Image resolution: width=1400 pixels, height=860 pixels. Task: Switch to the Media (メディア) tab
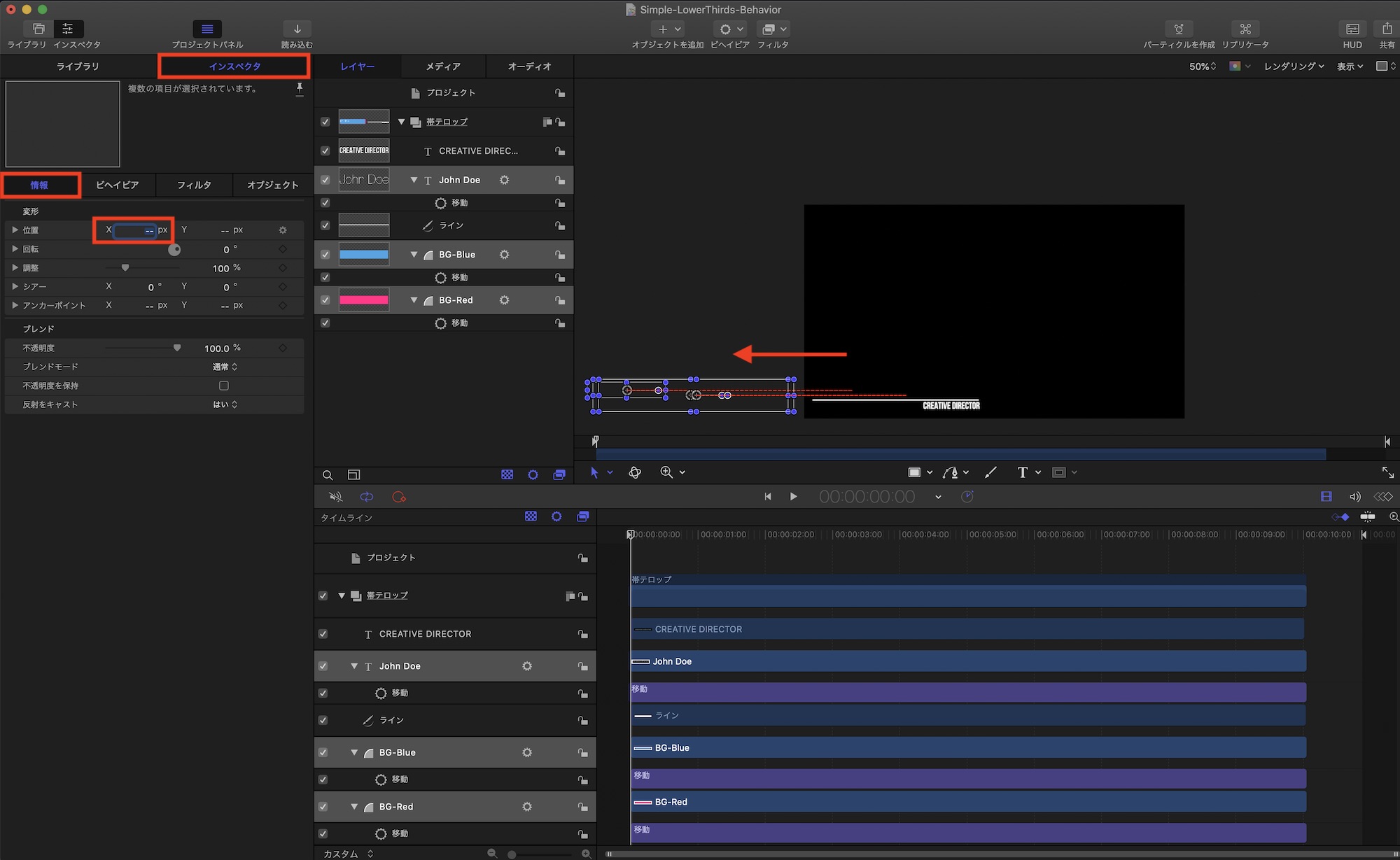[443, 66]
